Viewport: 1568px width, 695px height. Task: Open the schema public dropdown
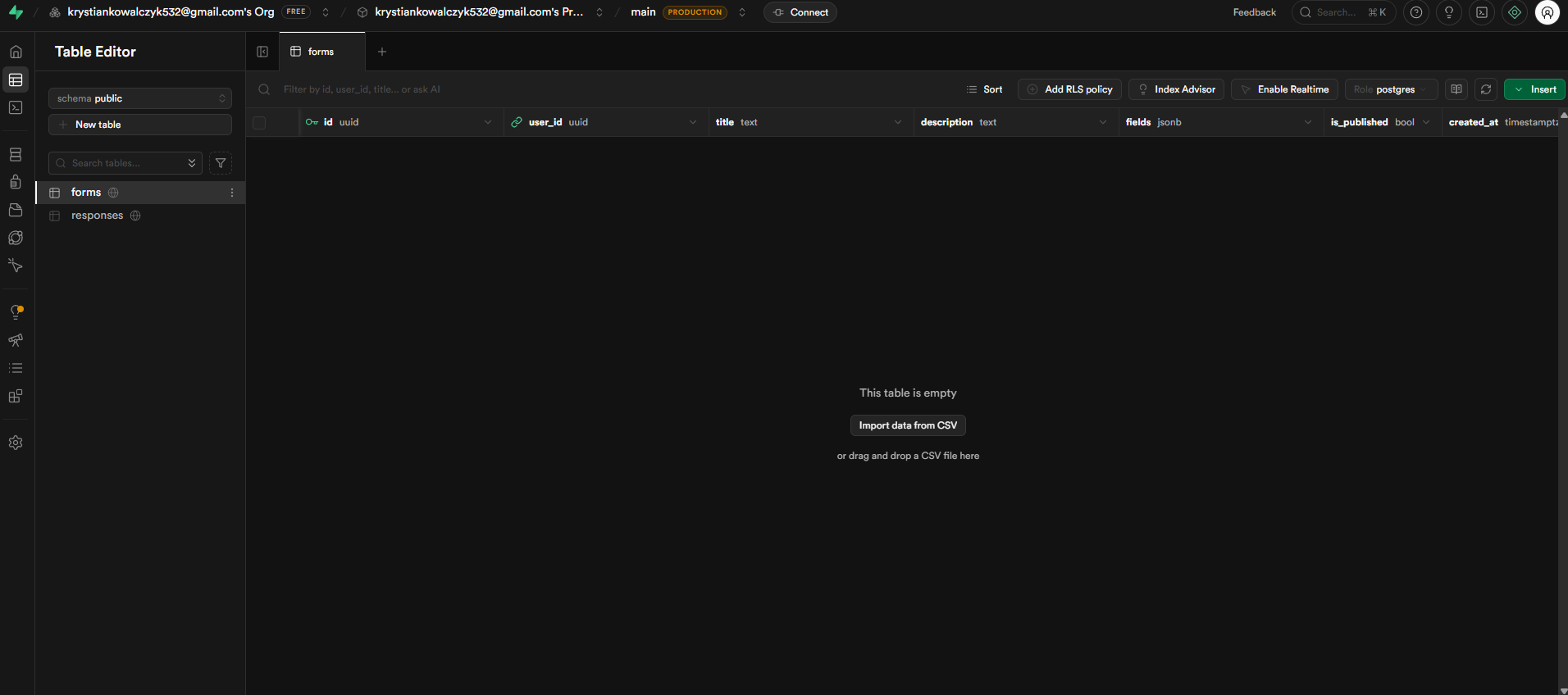(x=140, y=98)
